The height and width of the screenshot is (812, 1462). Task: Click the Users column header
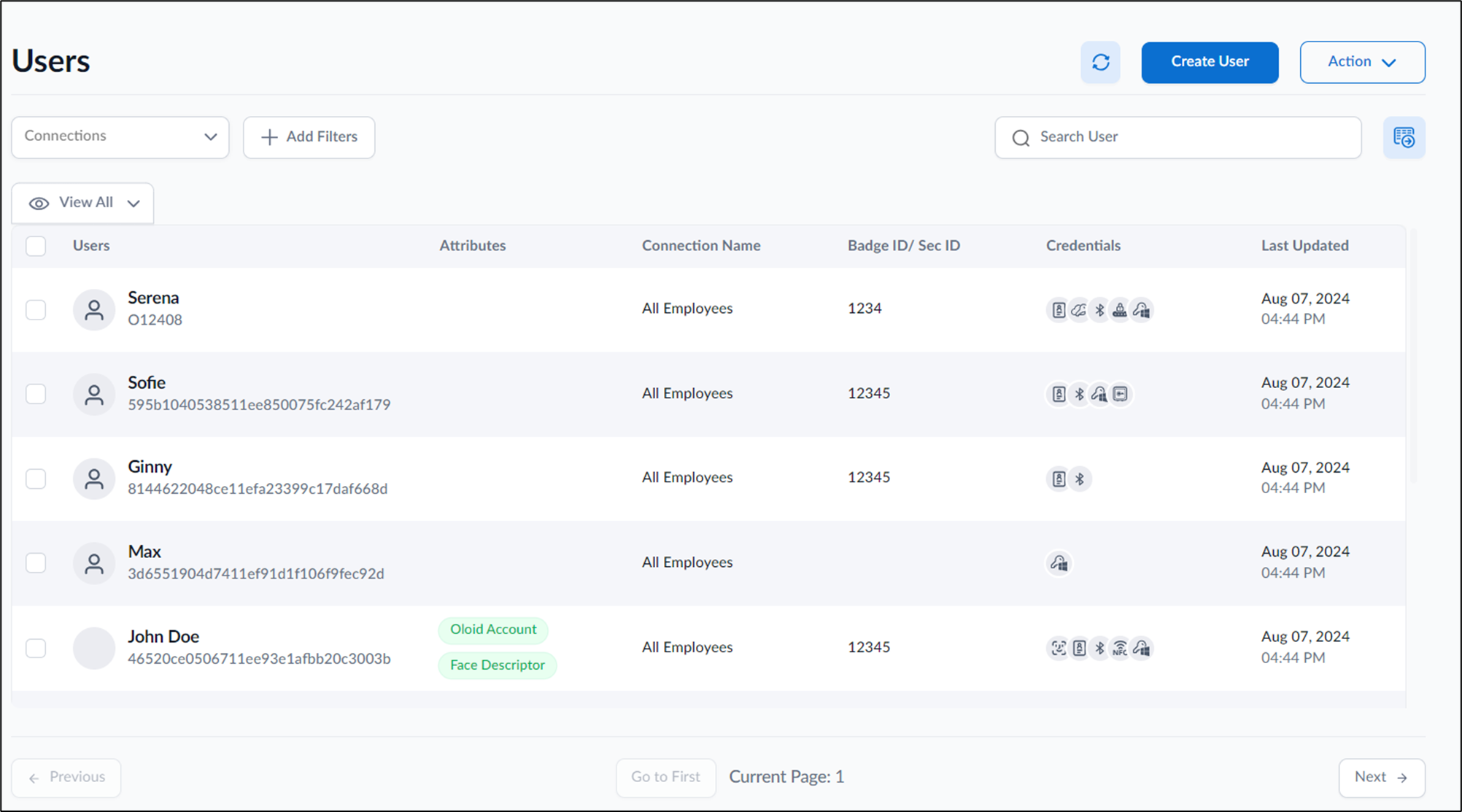coord(91,246)
